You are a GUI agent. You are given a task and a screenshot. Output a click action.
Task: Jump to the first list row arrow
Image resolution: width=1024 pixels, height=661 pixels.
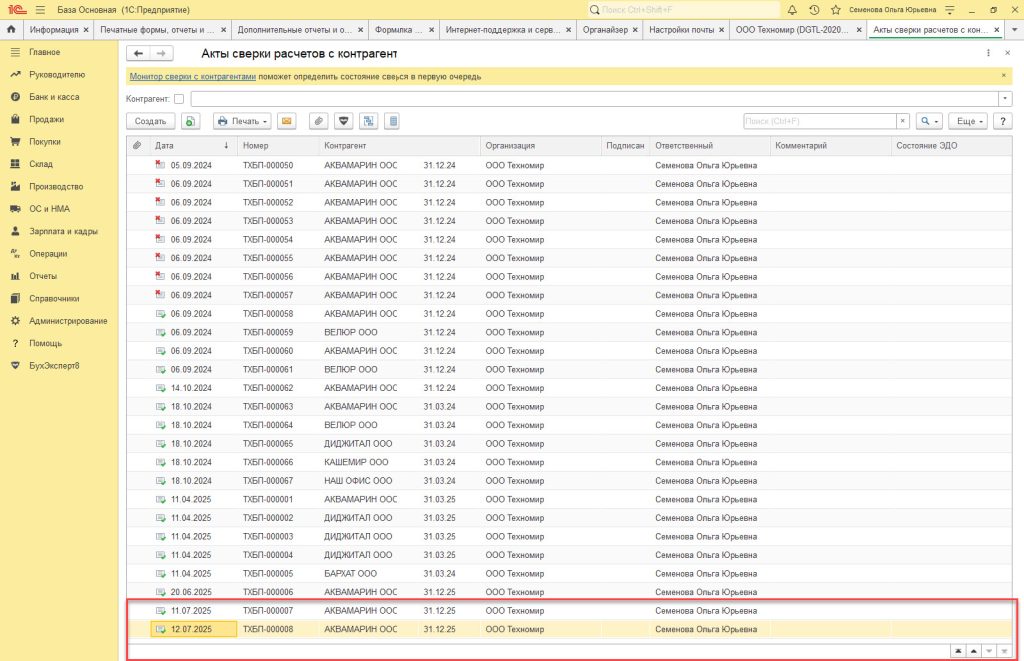point(958,651)
